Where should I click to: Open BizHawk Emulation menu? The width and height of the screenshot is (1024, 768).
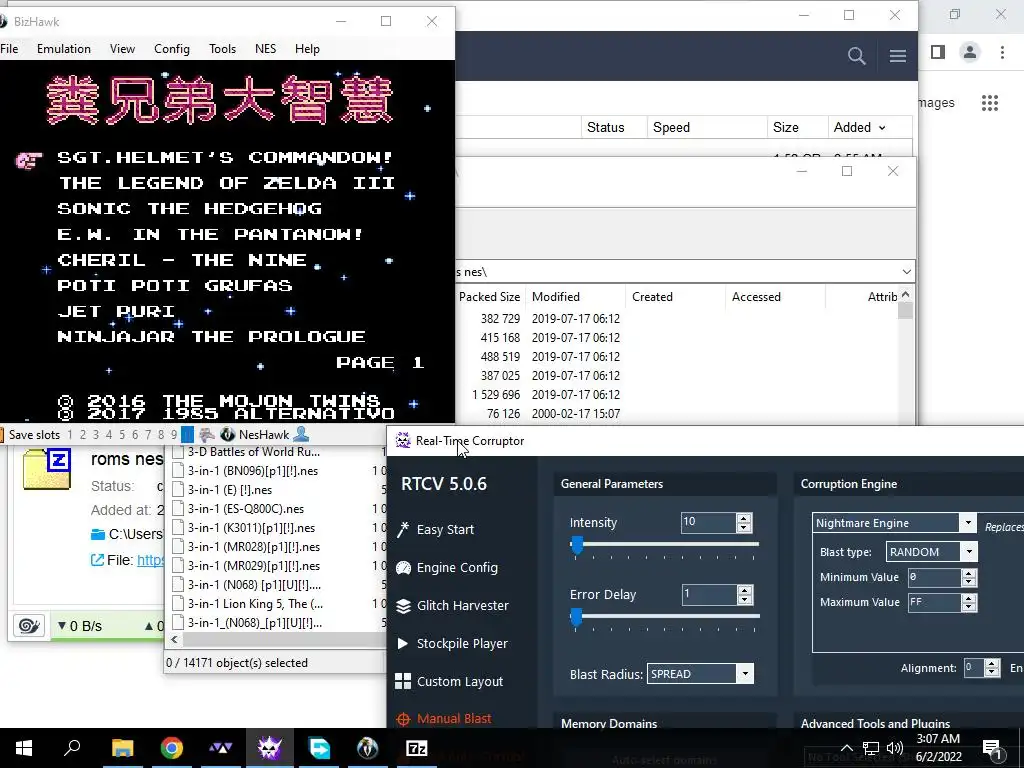64,49
